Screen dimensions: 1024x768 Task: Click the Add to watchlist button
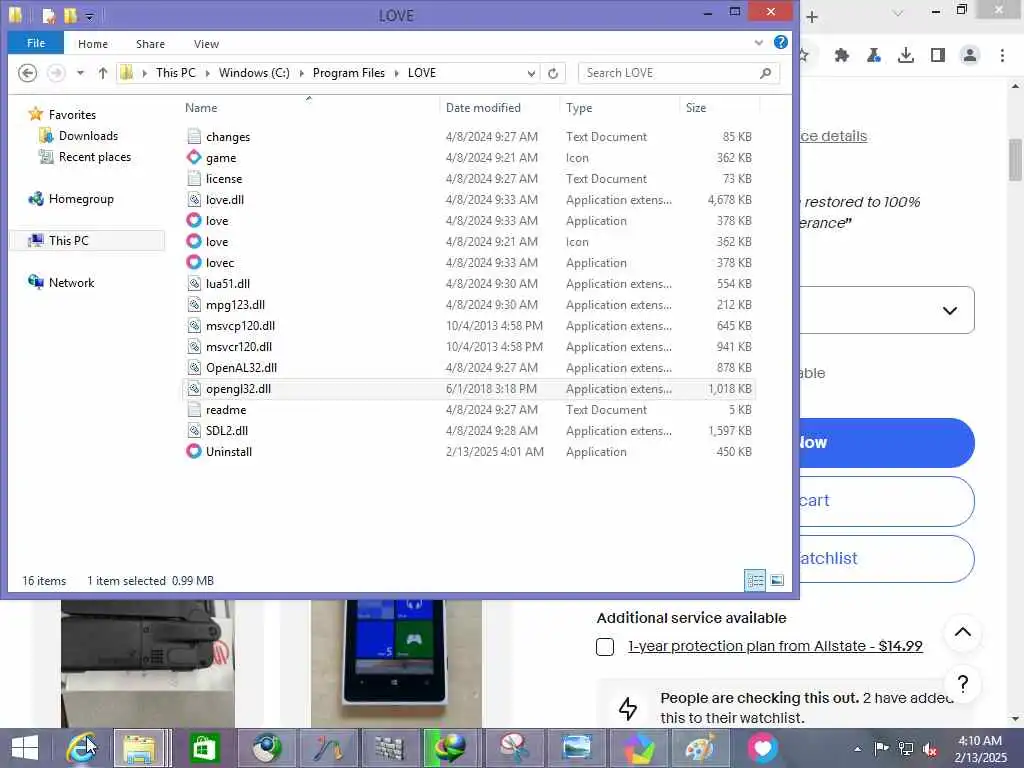(x=887, y=558)
